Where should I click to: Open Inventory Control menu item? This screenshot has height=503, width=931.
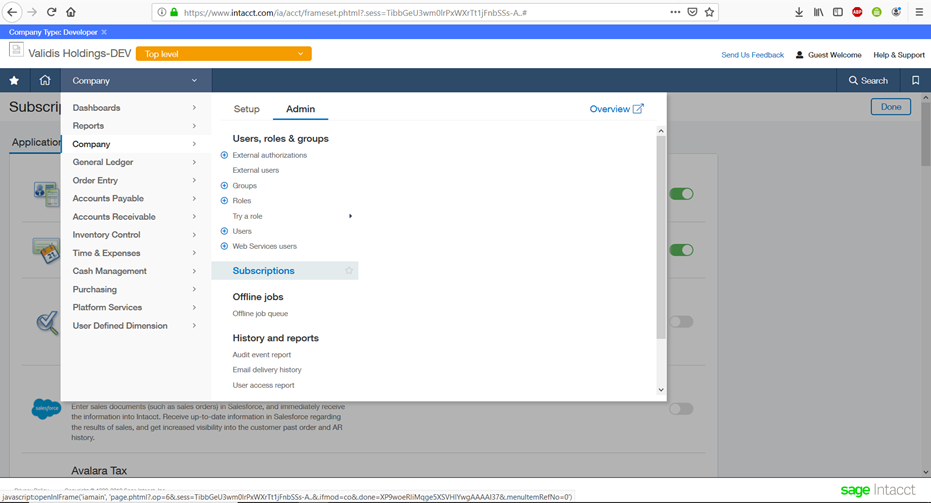106,235
